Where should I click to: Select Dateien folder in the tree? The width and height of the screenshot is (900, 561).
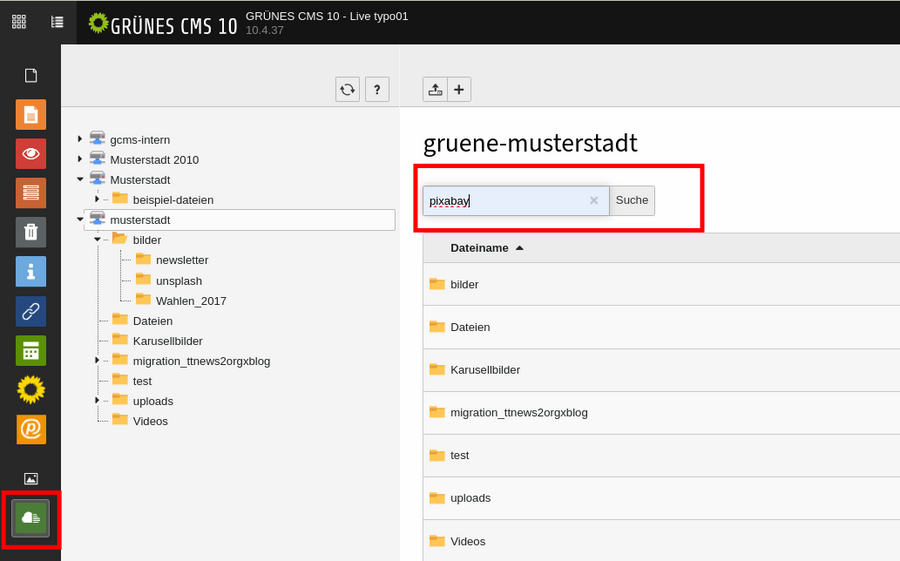tap(153, 321)
